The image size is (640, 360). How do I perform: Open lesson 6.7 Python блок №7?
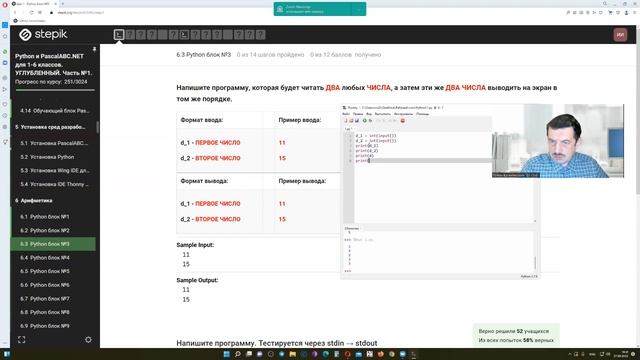(45, 298)
